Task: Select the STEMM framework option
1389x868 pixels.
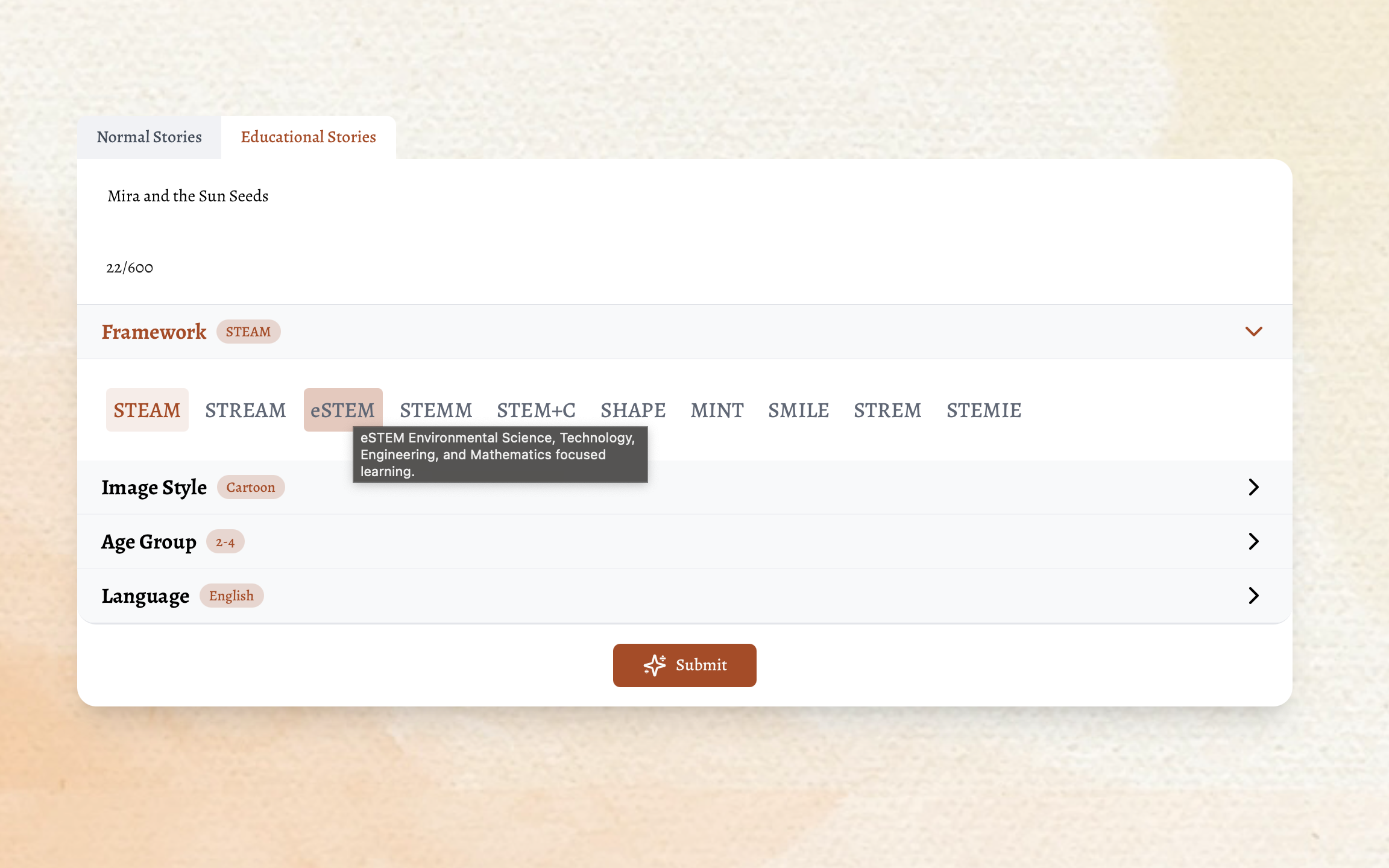Action: click(x=436, y=410)
